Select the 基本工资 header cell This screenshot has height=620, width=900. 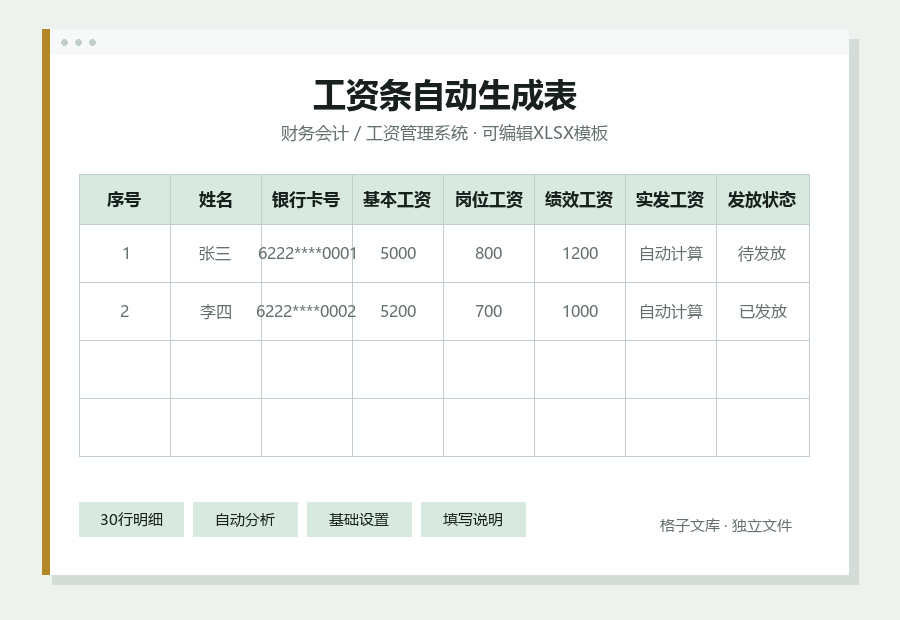click(x=398, y=200)
